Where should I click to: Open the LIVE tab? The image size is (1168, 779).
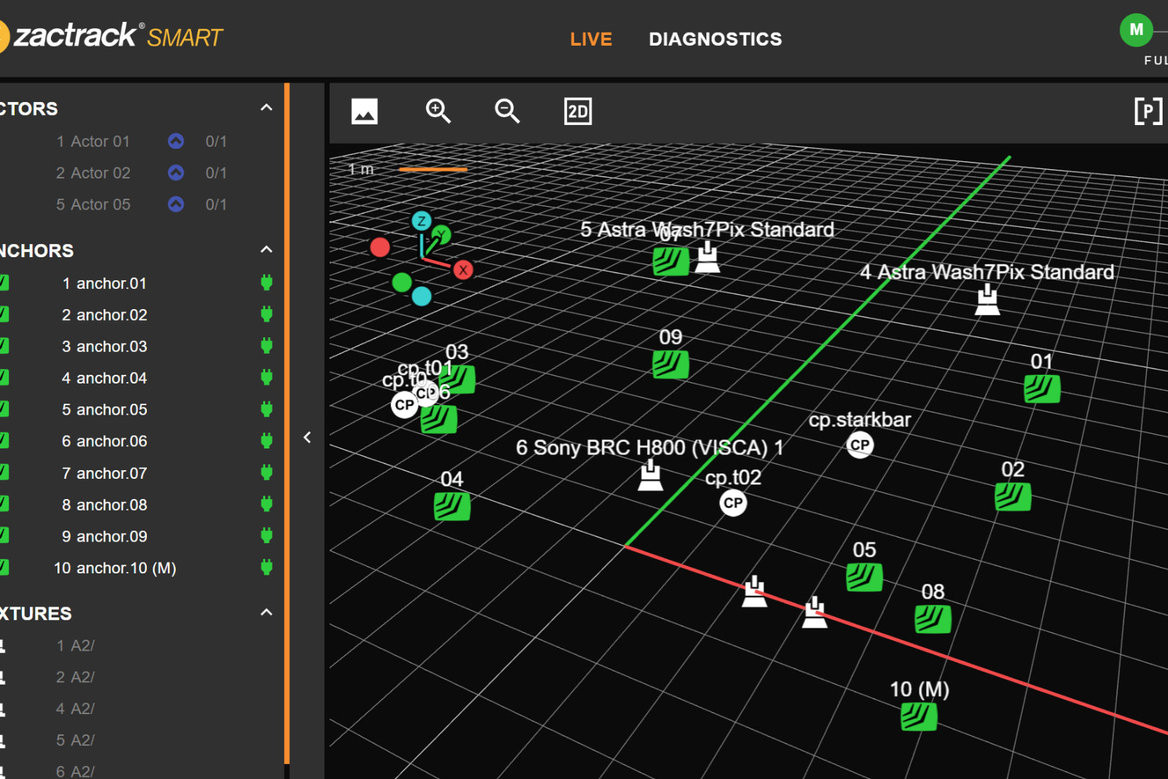(x=591, y=39)
